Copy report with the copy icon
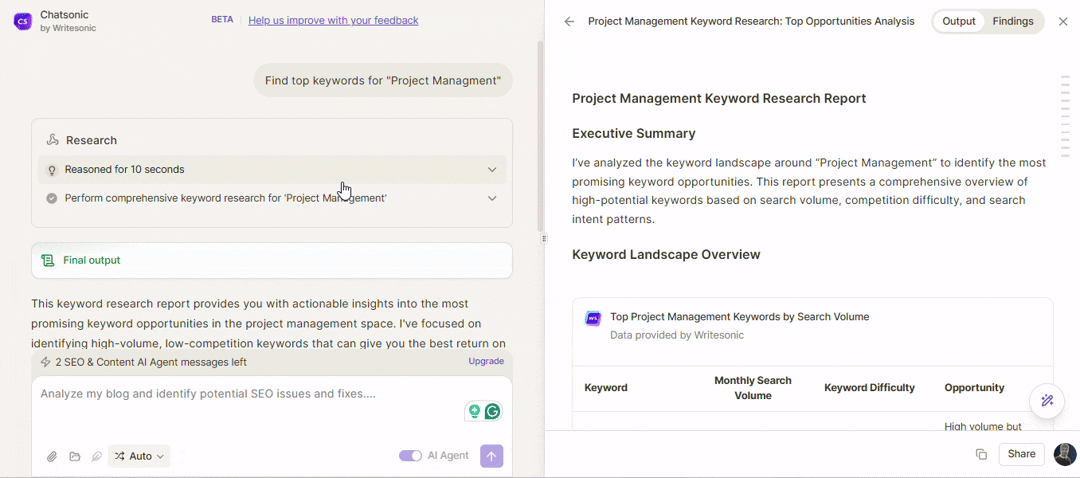 (981, 454)
